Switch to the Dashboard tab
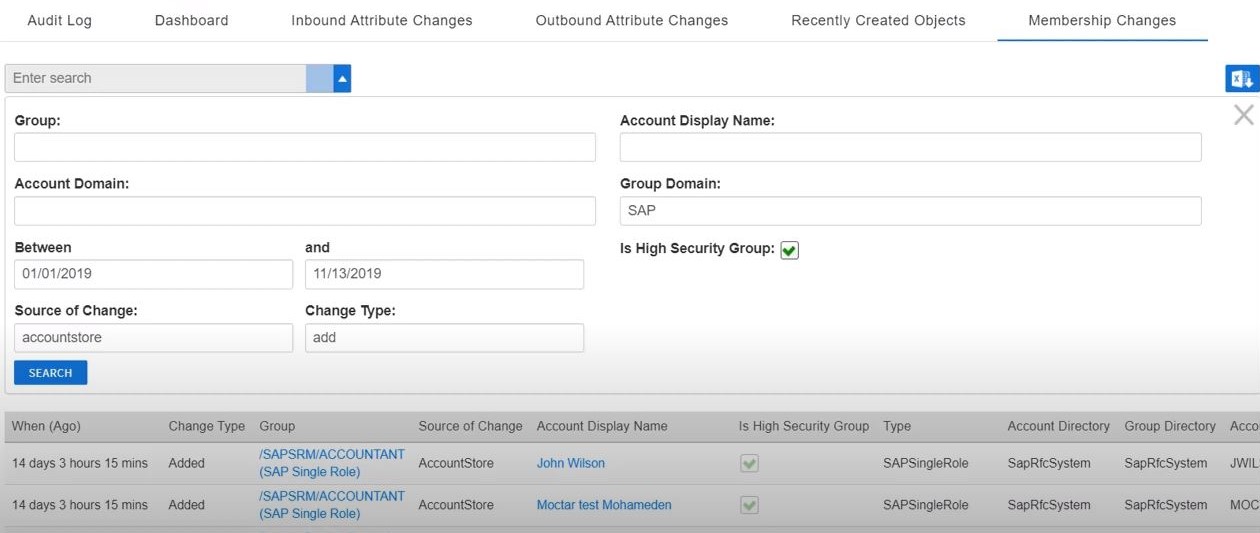Viewport: 1260px width, 533px height. click(191, 20)
